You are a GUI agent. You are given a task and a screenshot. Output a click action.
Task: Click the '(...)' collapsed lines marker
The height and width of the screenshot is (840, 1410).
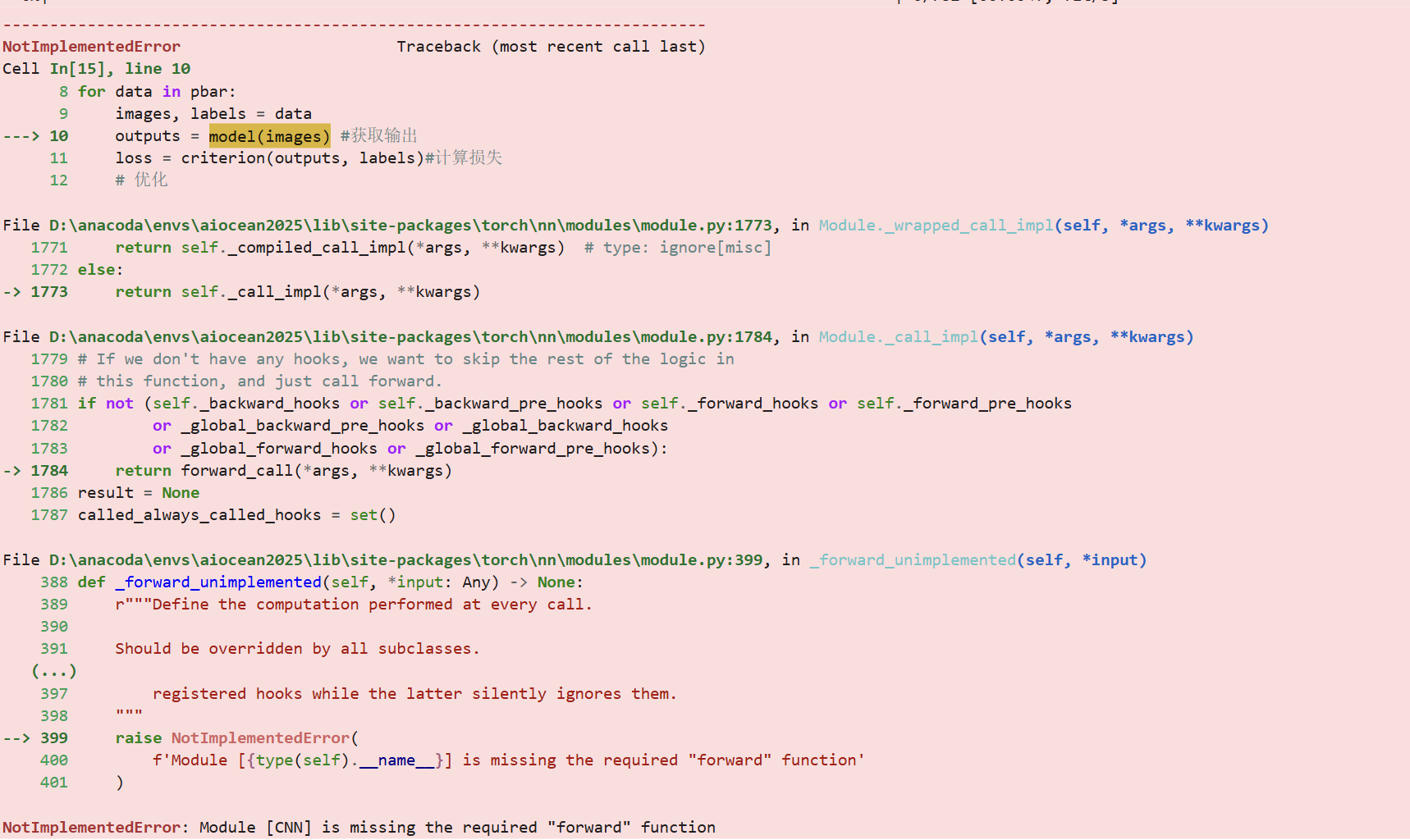54,671
